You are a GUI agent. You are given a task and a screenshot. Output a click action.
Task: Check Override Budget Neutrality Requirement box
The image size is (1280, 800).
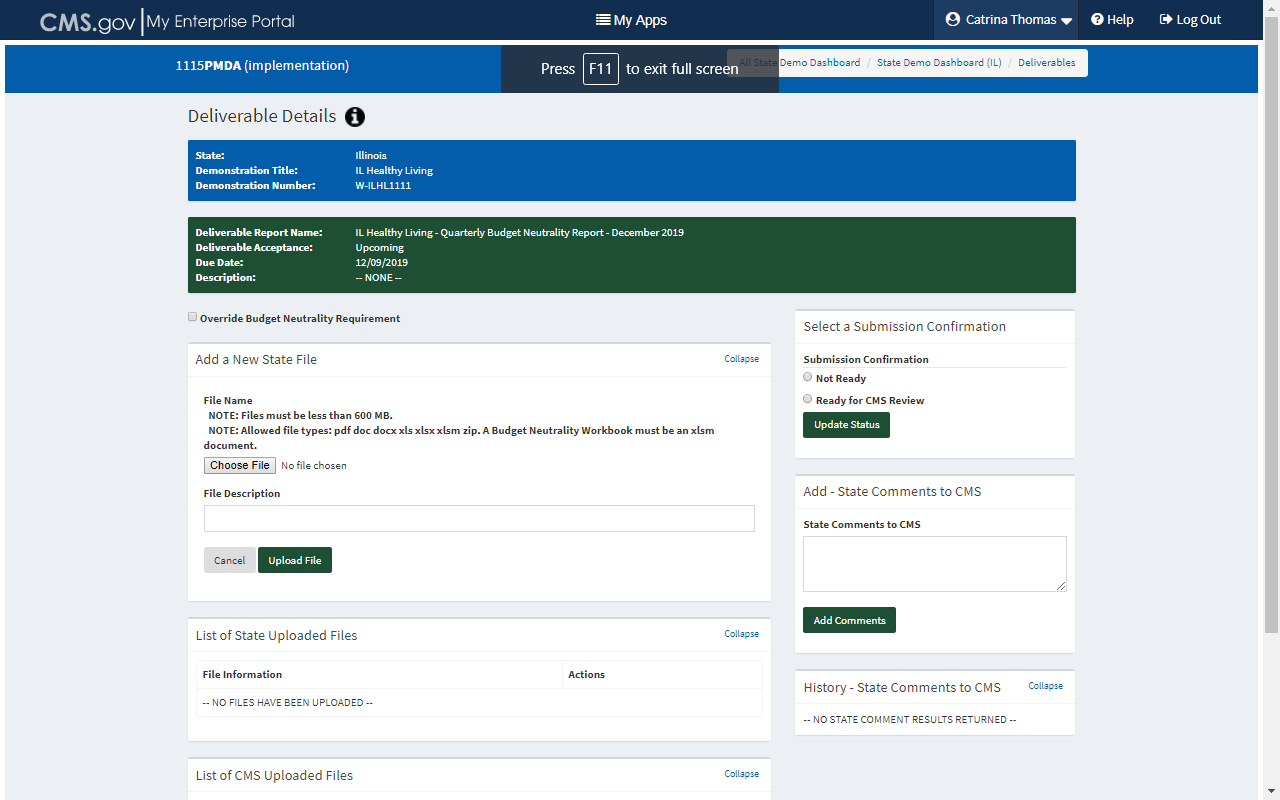point(193,317)
